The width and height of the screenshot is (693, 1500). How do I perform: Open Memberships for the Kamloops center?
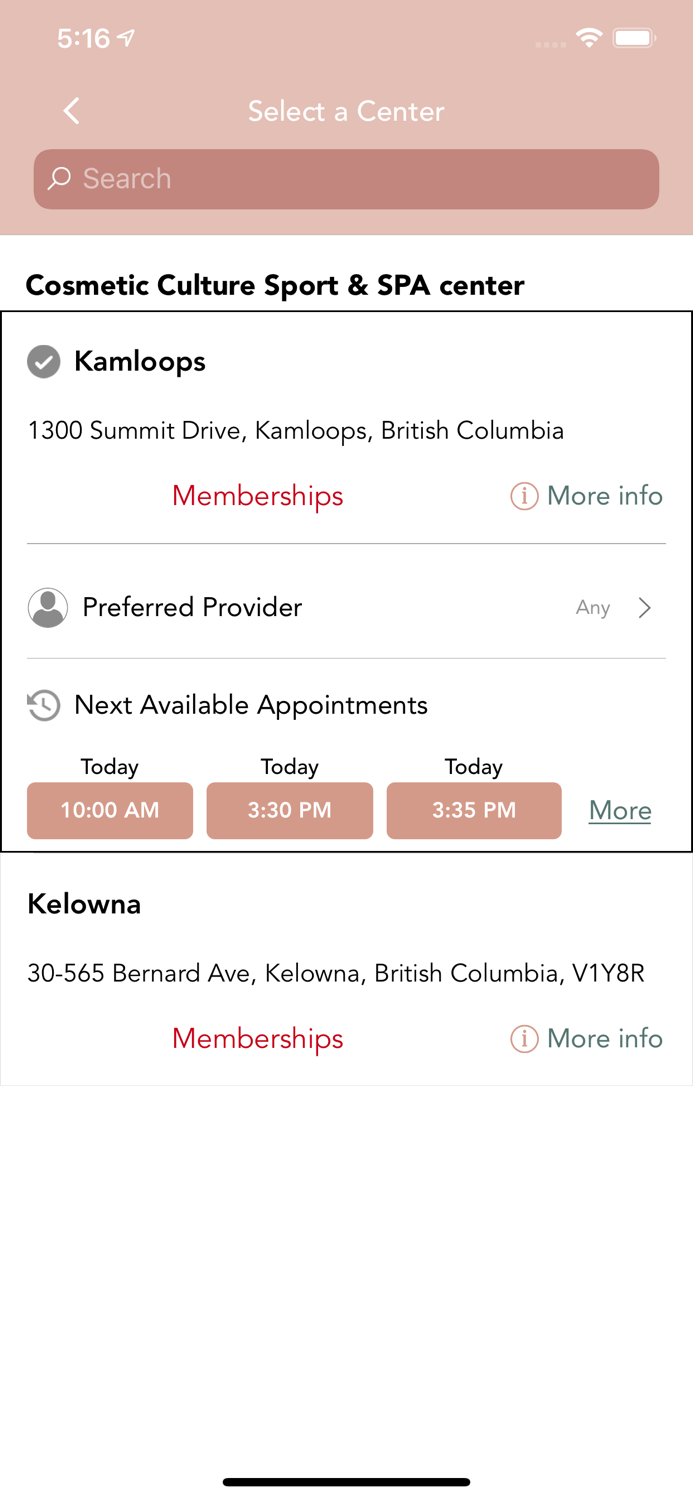[x=257, y=496]
